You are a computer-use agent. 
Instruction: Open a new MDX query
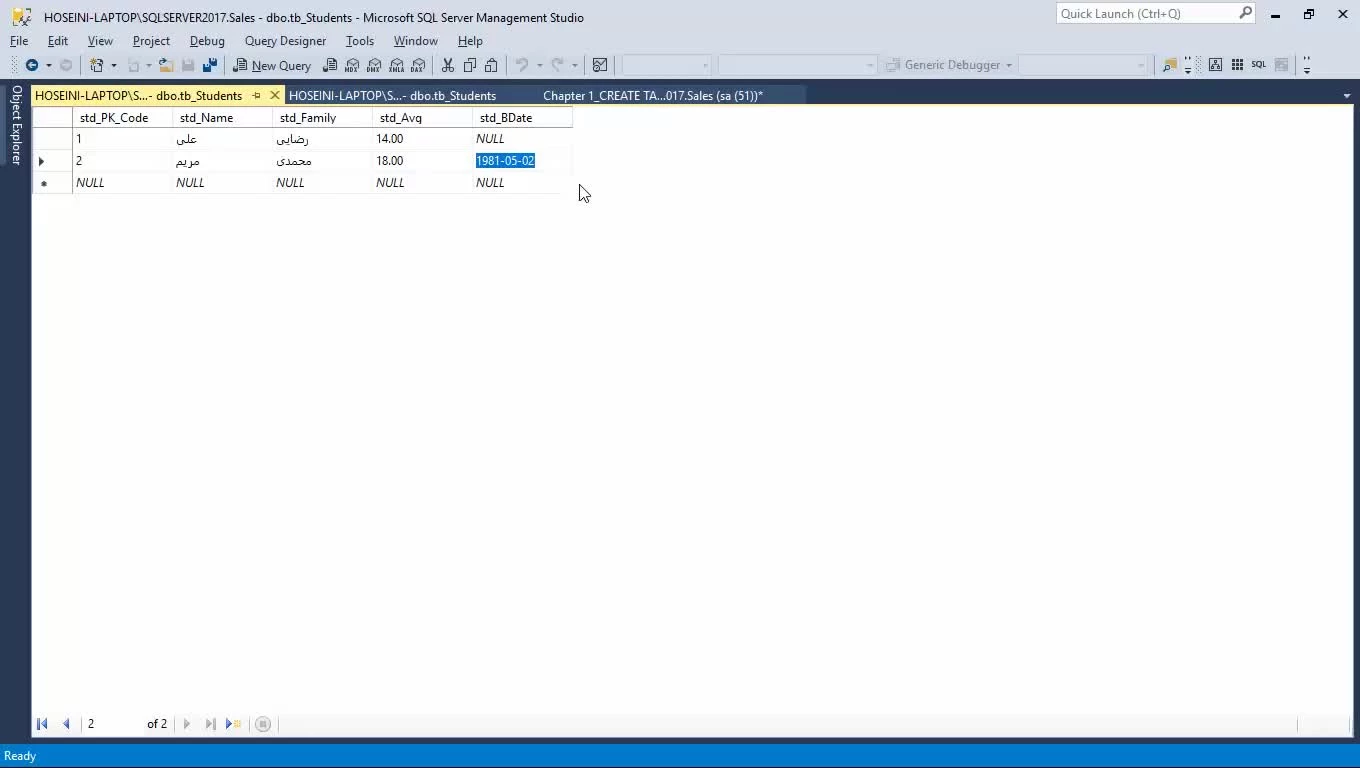[352, 65]
